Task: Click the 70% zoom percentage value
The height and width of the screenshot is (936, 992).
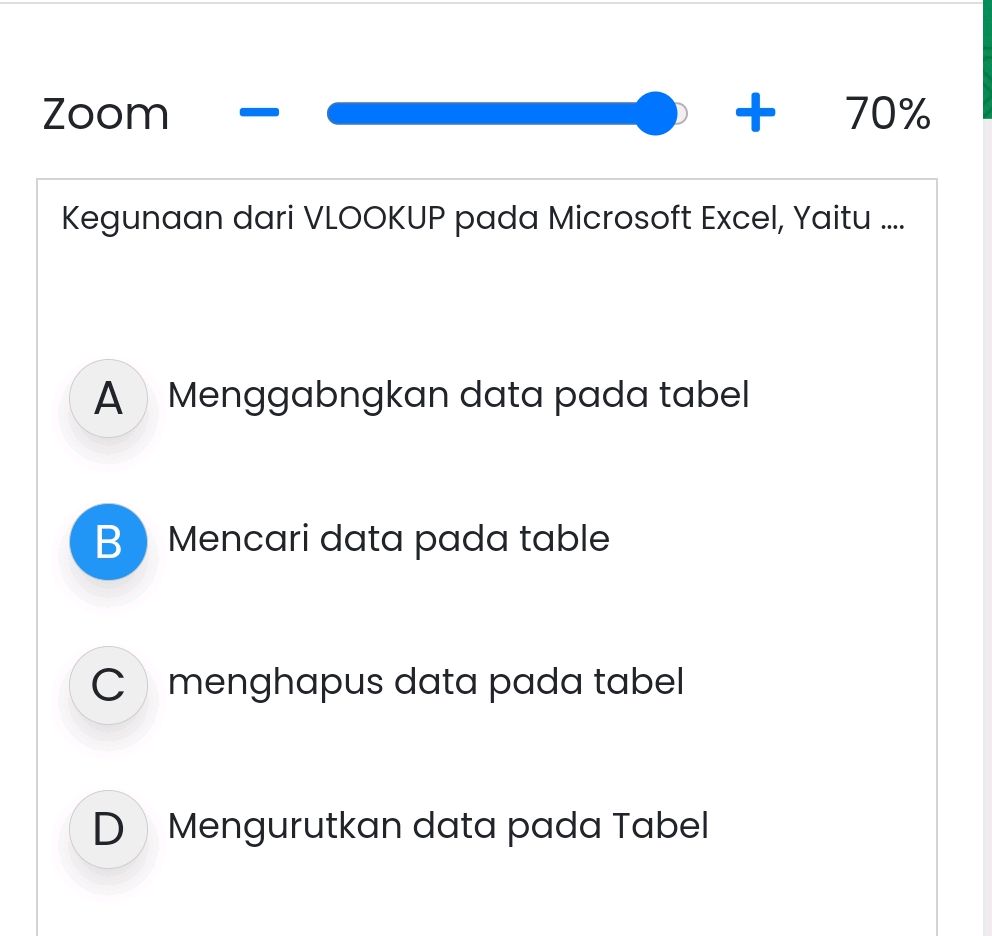Action: click(x=887, y=113)
